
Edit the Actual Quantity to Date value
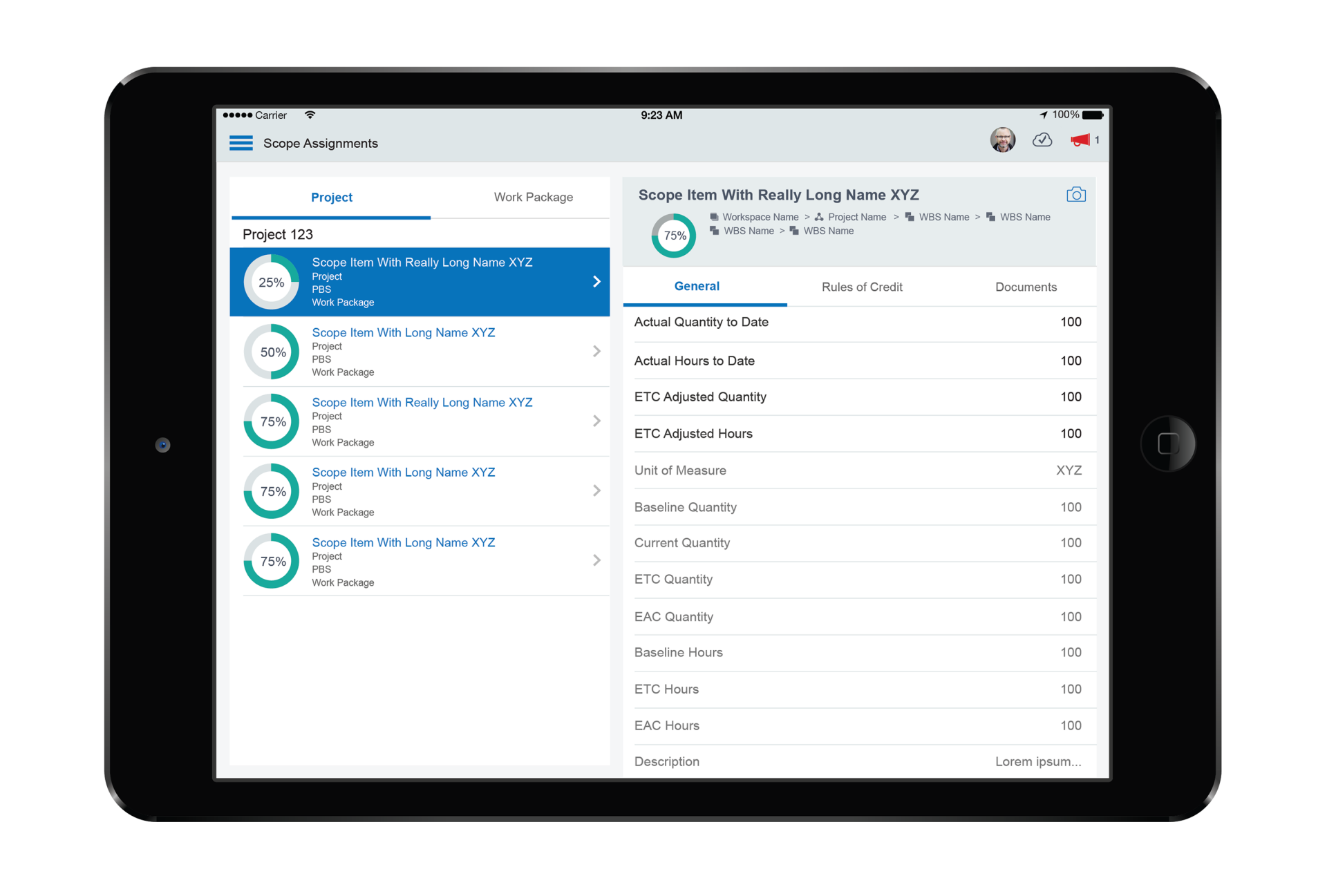tap(1070, 322)
